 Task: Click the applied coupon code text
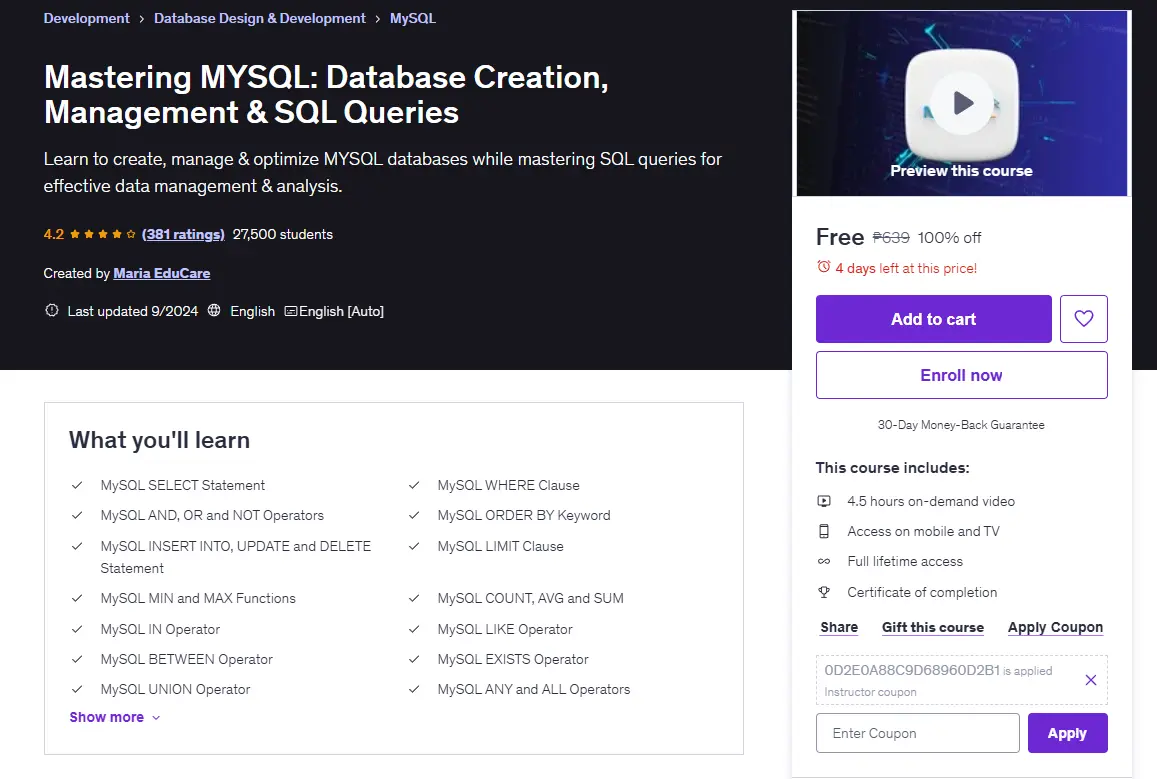tap(912, 671)
